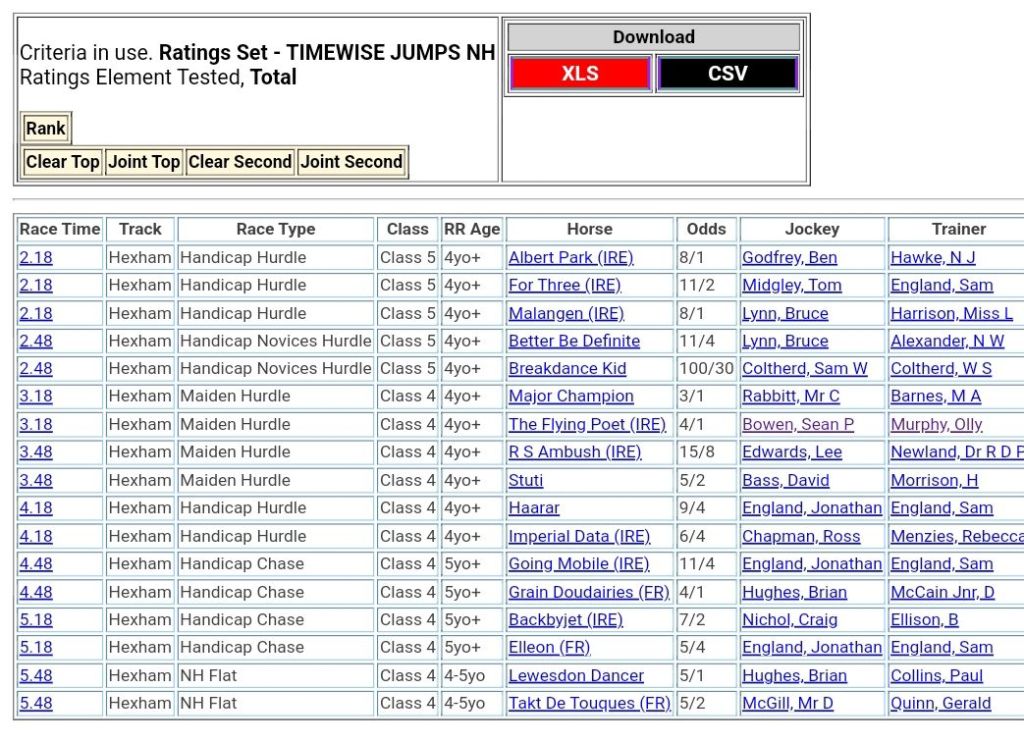The height and width of the screenshot is (742, 1024).
Task: View horse Grain Doudairies (FR)
Action: pyautogui.click(x=588, y=593)
